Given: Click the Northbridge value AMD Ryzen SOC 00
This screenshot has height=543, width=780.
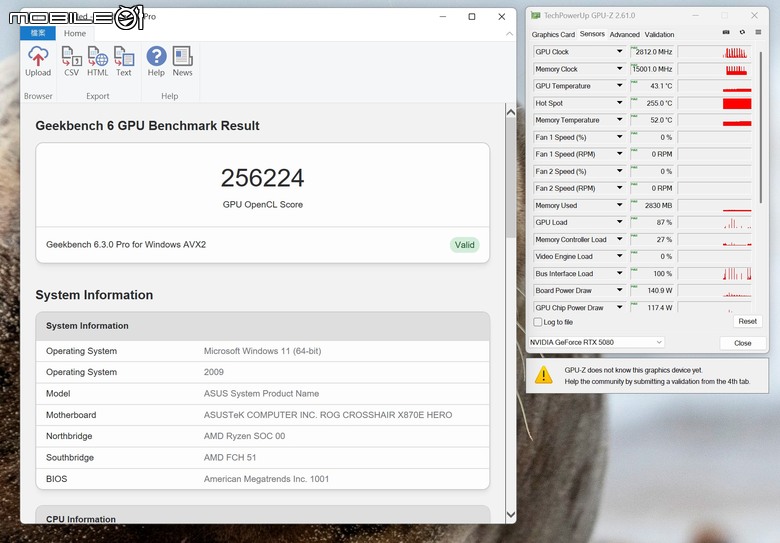Looking at the screenshot, I should point(244,436).
